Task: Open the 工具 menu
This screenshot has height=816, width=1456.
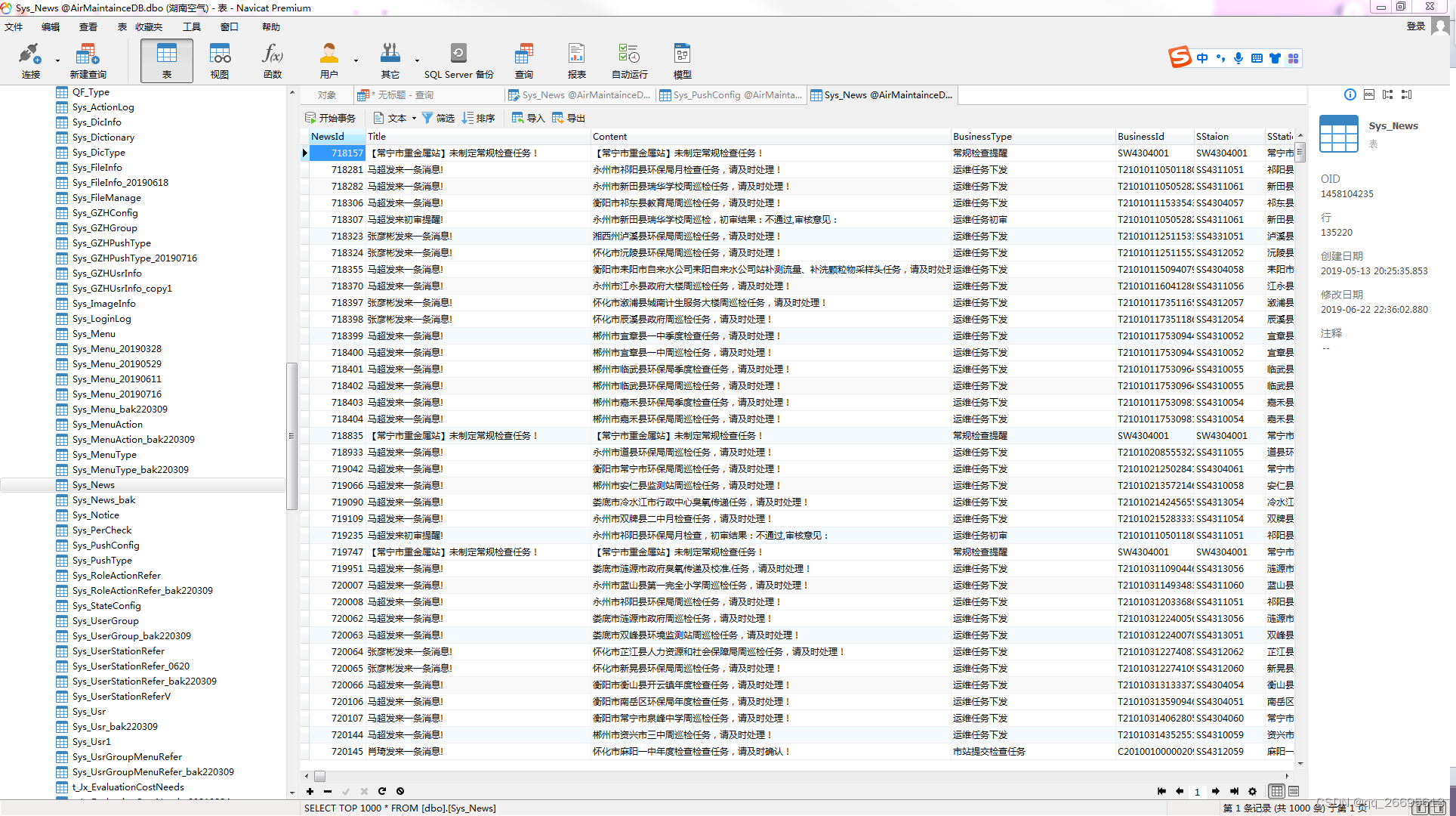Action: pyautogui.click(x=191, y=27)
